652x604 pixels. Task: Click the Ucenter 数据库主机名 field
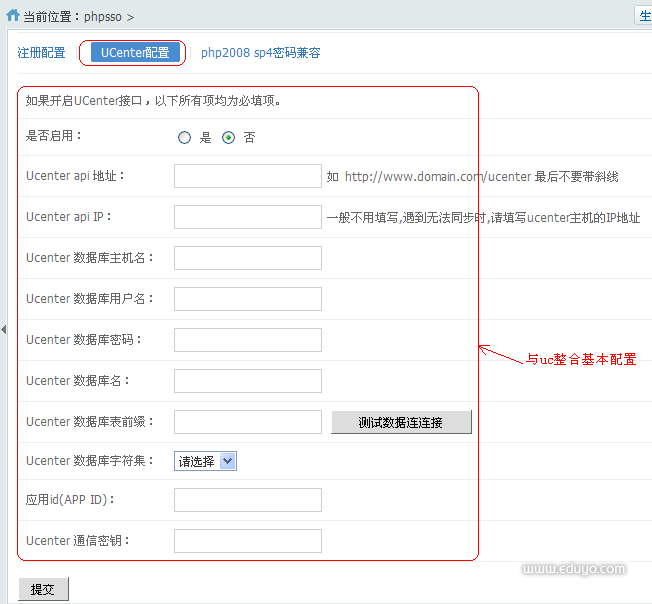(x=247, y=258)
